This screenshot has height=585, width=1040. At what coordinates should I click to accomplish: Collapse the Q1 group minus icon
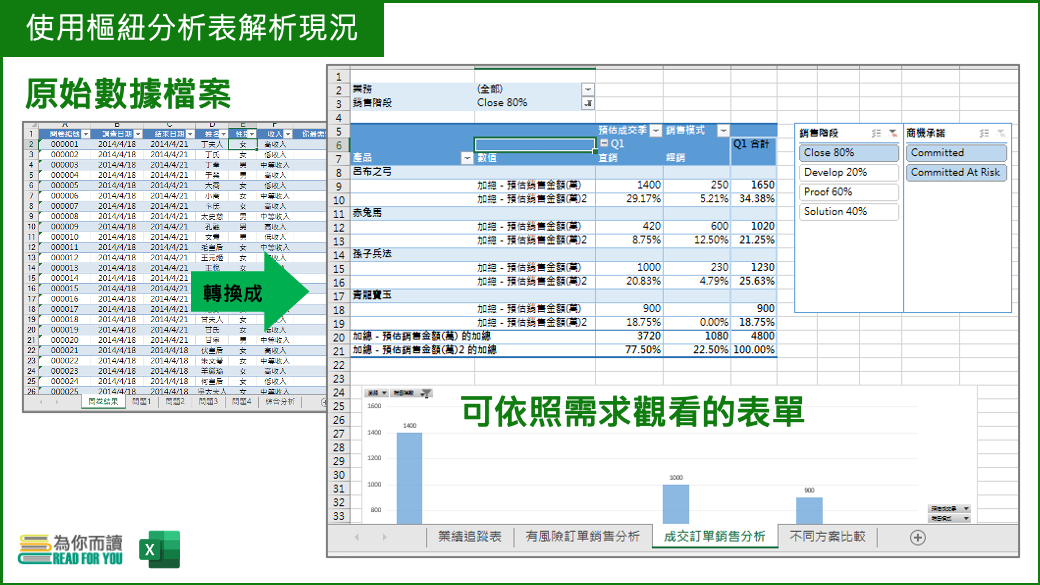tap(603, 144)
